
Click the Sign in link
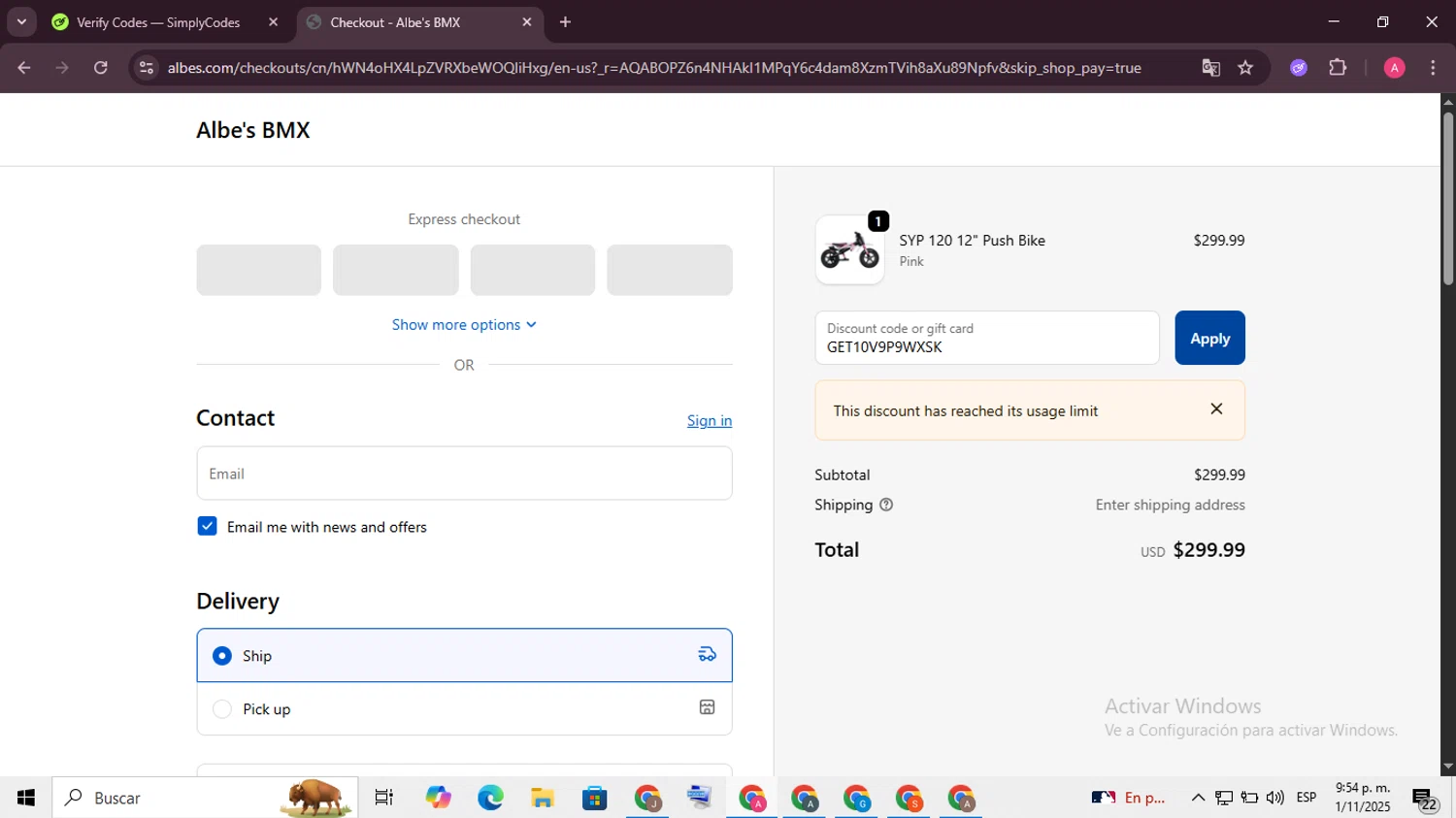710,420
